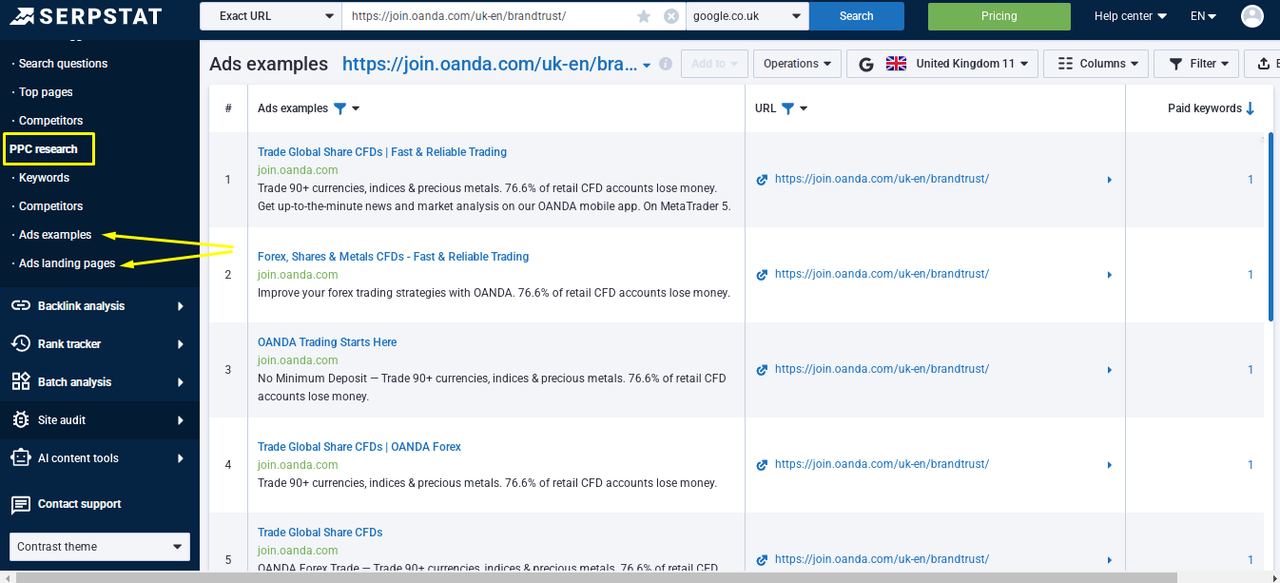Open the google.co.uk database dropdown
The image size is (1280, 583).
tap(747, 16)
